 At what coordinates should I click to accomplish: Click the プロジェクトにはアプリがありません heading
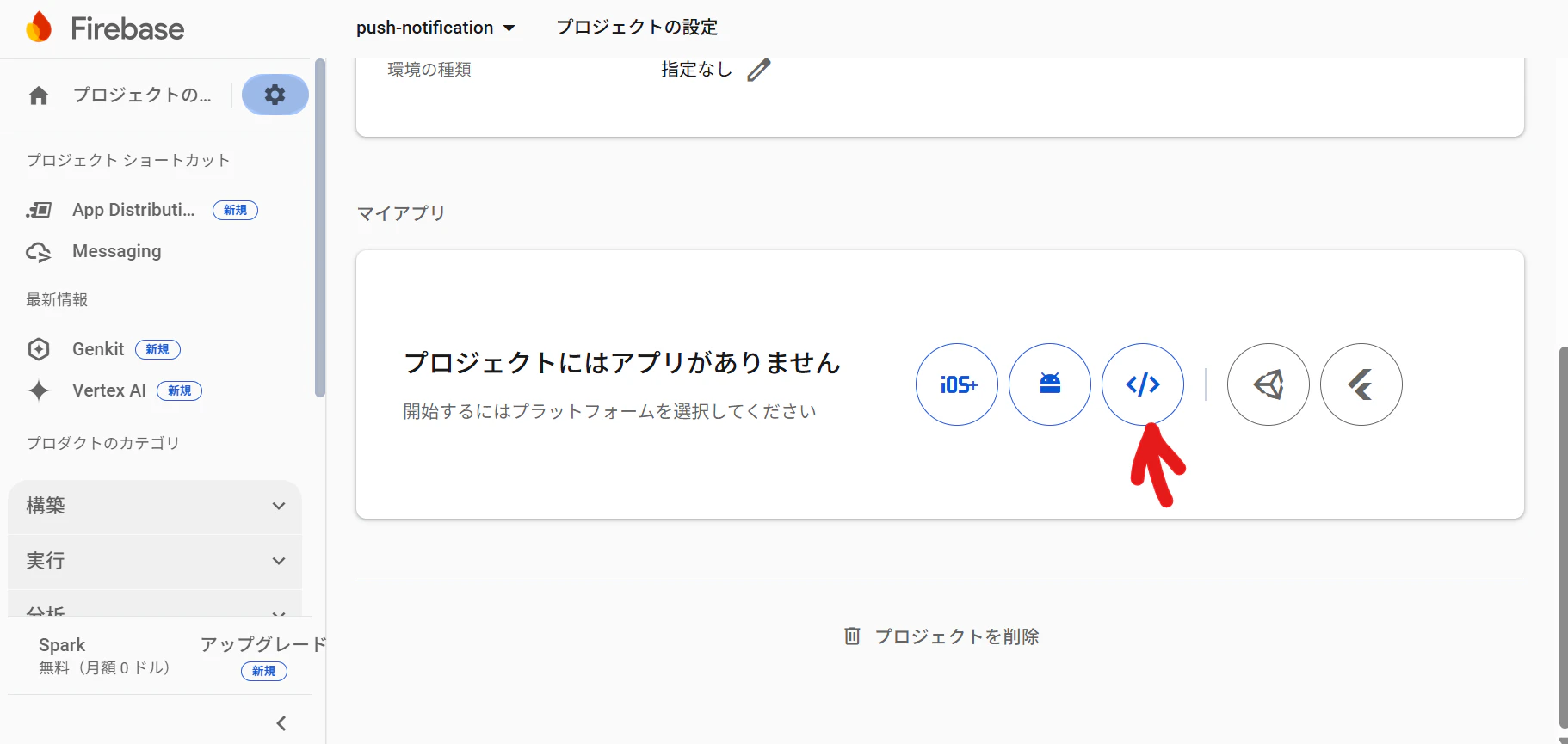[622, 363]
